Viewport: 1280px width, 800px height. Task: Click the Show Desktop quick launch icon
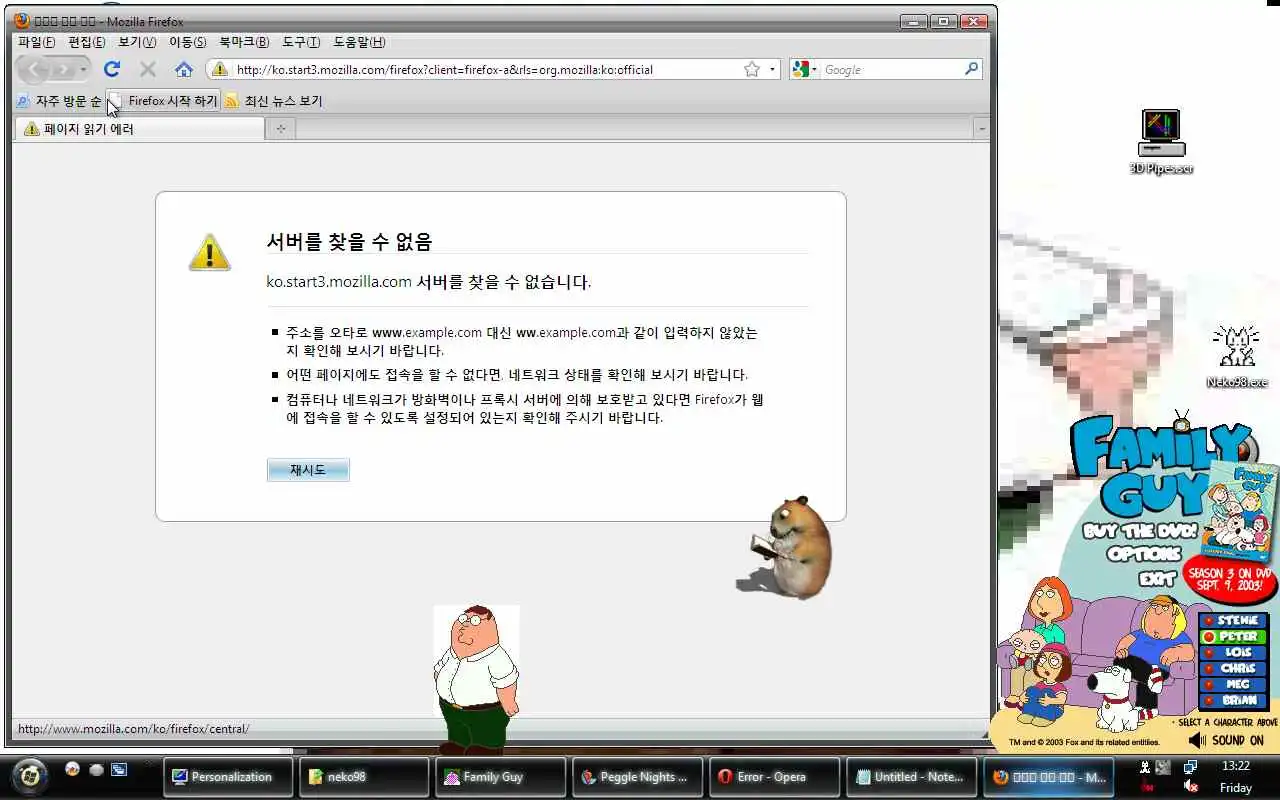[x=119, y=769]
